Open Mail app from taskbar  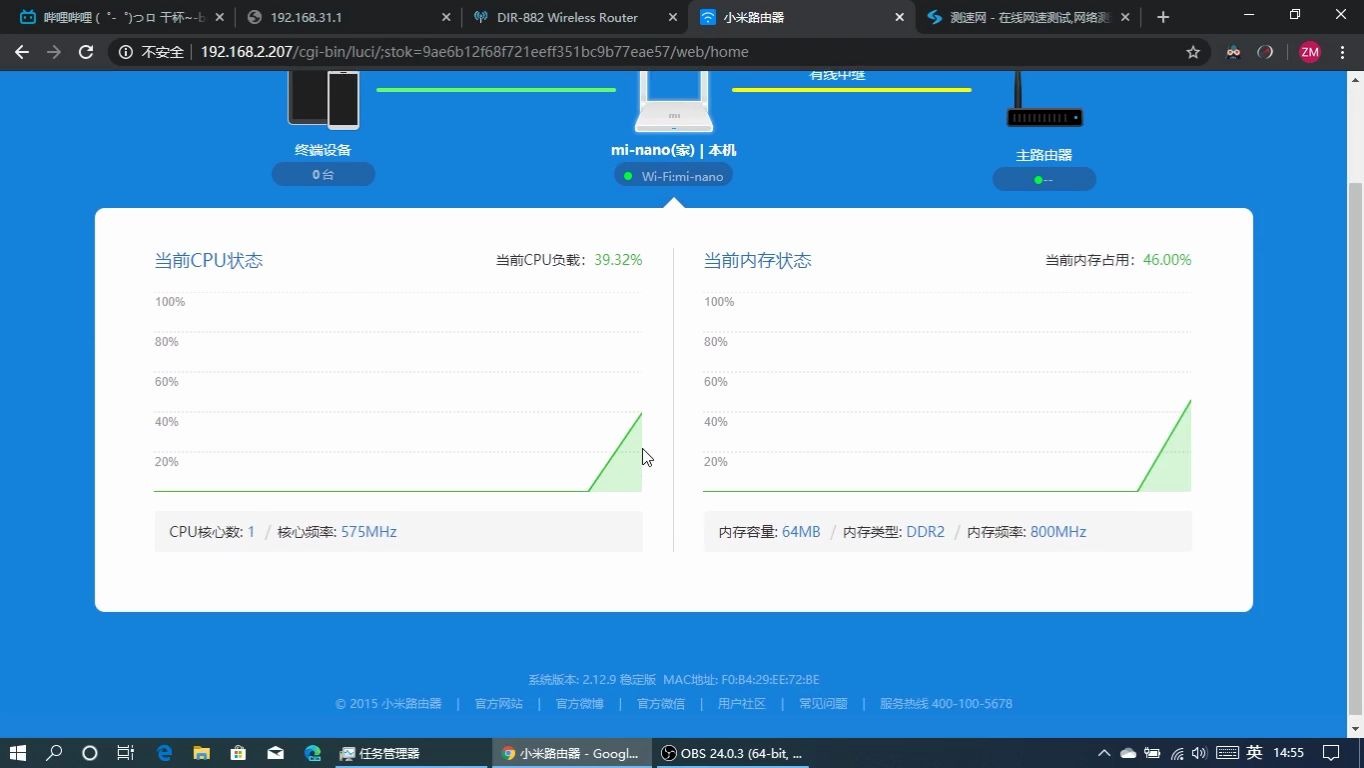pyautogui.click(x=275, y=753)
